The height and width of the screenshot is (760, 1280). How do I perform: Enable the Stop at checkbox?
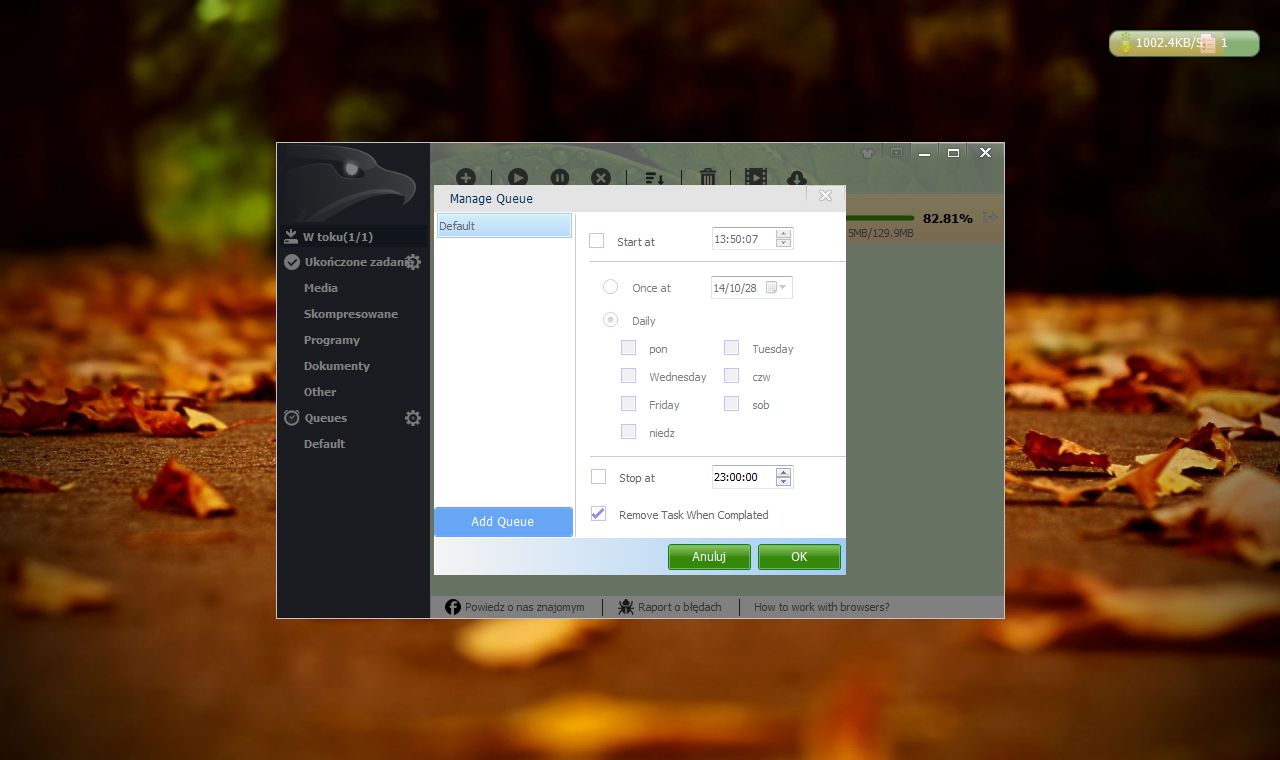pos(598,477)
